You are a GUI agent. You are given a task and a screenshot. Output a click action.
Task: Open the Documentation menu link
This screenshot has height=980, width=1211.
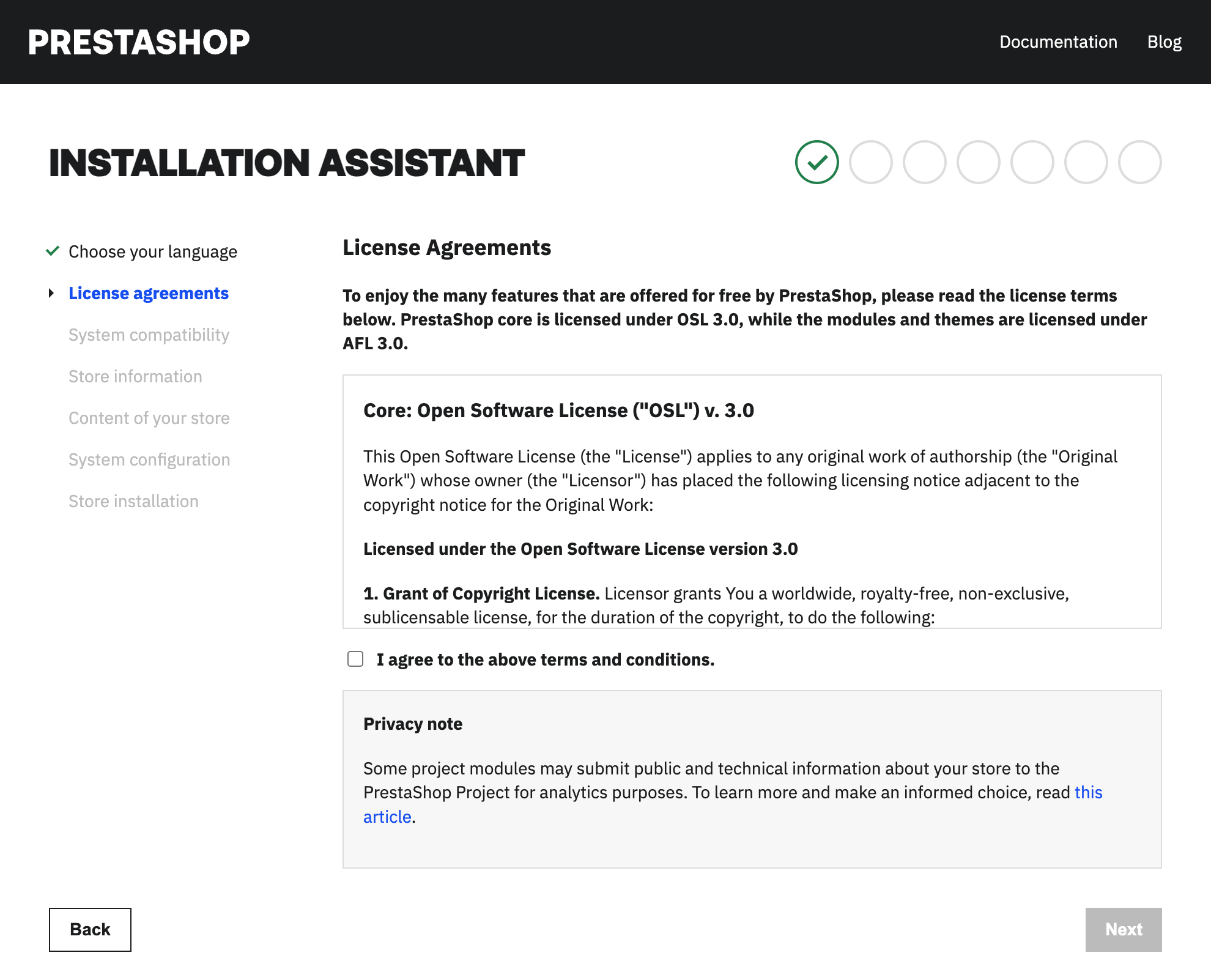pyautogui.click(x=1058, y=42)
